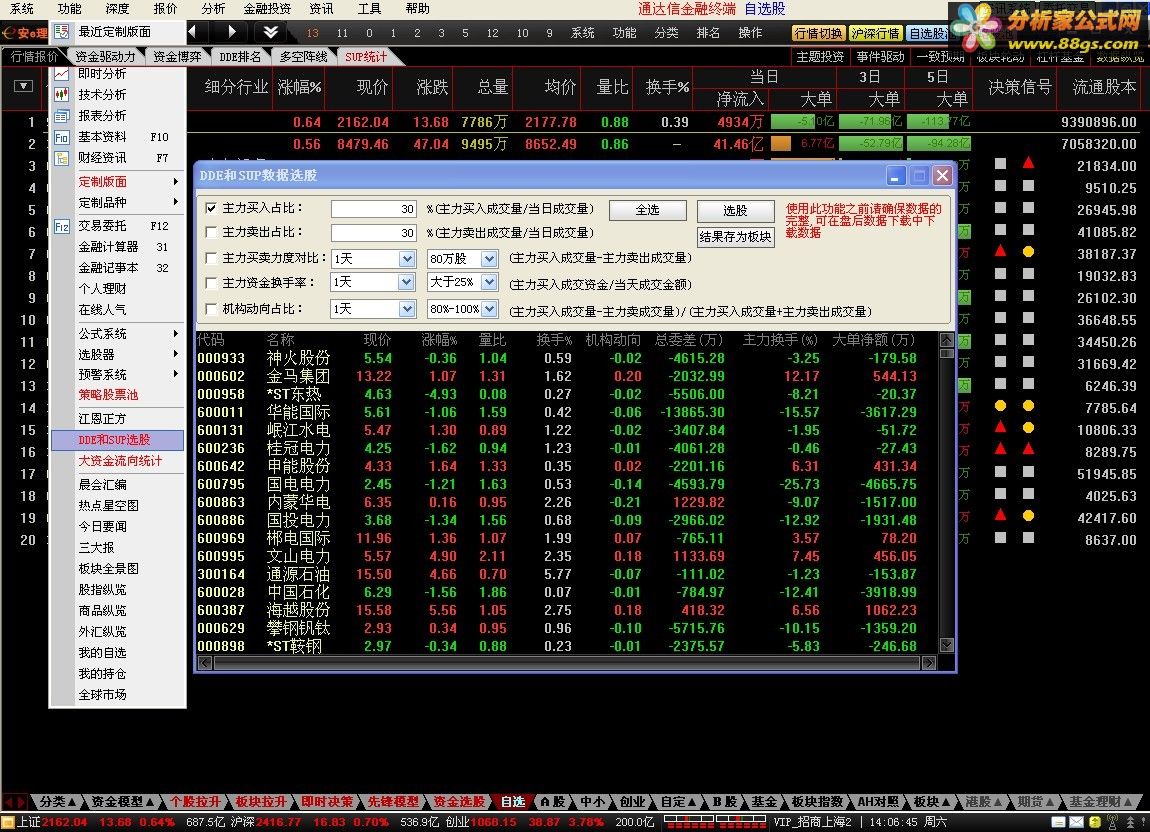Open the 80%-100% dropdown
This screenshot has width=1150, height=832.
[489, 309]
